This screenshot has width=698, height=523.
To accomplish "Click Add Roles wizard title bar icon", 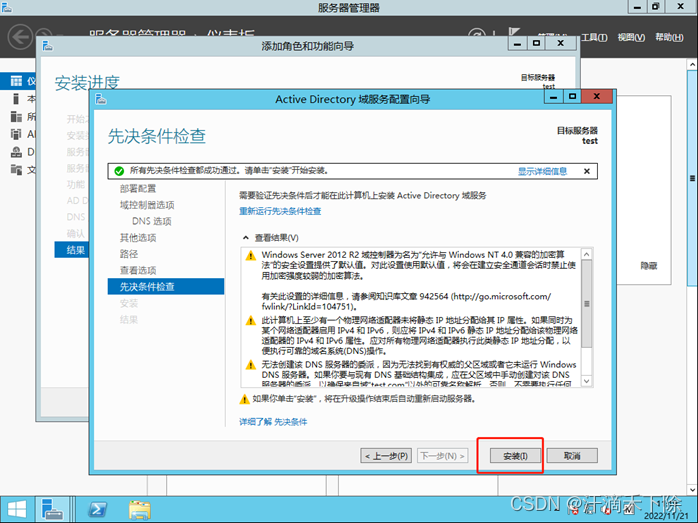I will click(48, 46).
